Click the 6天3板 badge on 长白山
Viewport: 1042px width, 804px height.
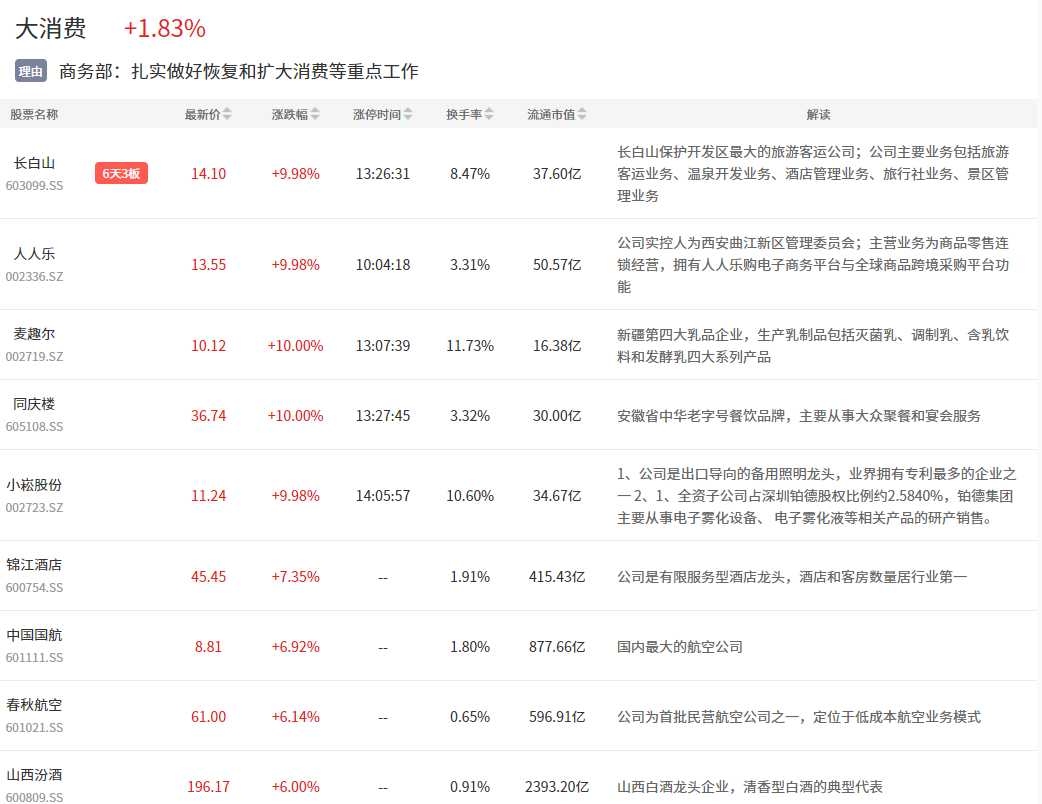[x=121, y=173]
